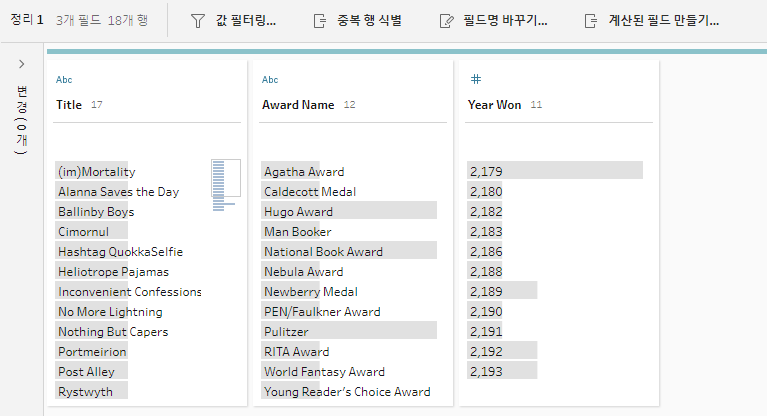767x416 pixels.
Task: Select the Portmeirion value
Action: click(x=92, y=352)
